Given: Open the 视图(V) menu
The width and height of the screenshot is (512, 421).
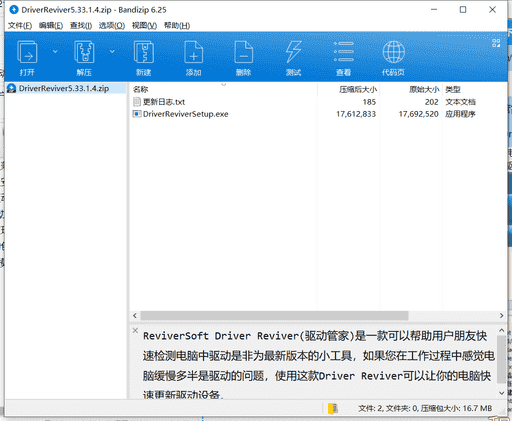Looking at the screenshot, I should click(x=144, y=26).
